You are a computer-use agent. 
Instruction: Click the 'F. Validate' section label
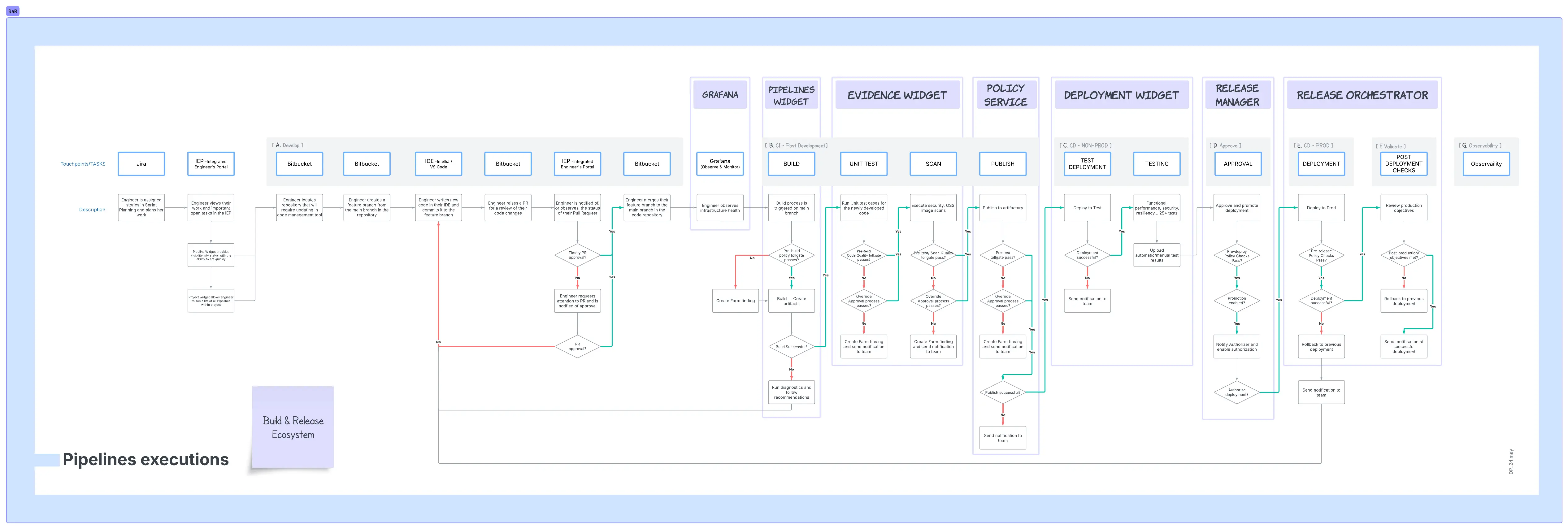[x=1391, y=146]
